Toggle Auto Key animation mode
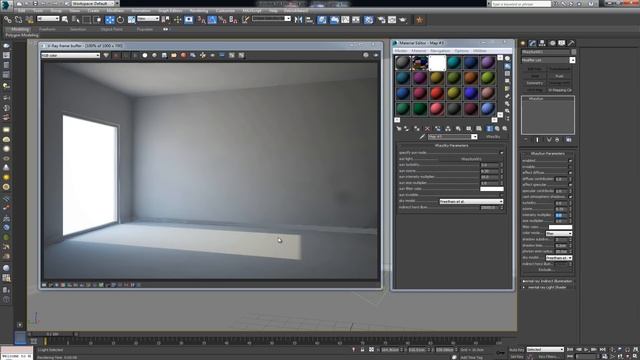Screen dimensions: 640x360 (x=516, y=350)
